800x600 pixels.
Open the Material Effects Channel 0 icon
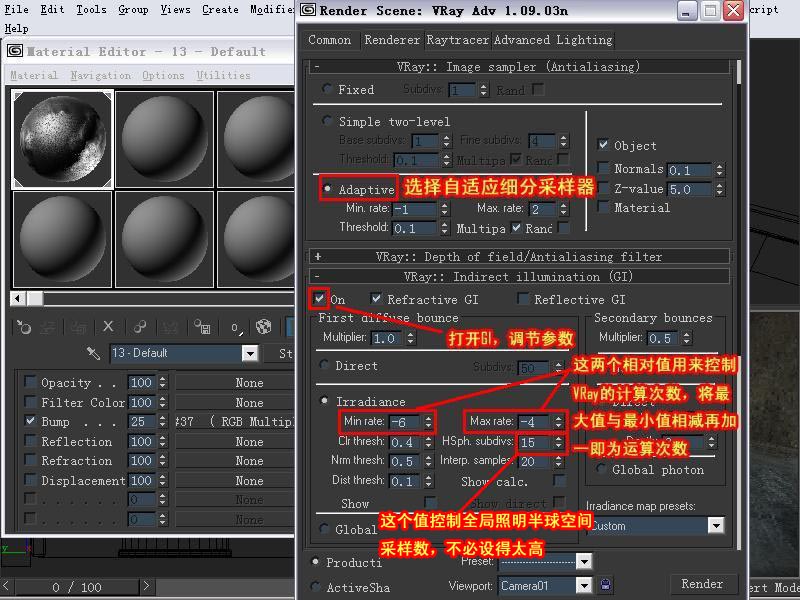(236, 328)
